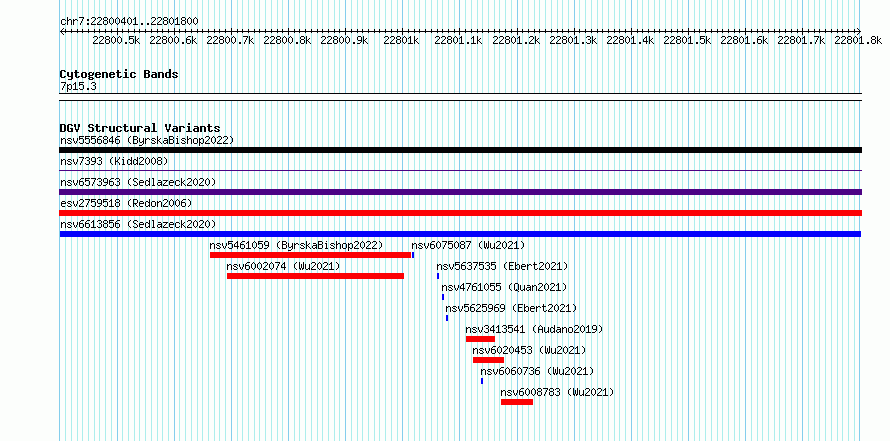Open nsv6002074 (Wu2021) label
Viewport: 890px width, 441px height.
pyautogui.click(x=283, y=266)
